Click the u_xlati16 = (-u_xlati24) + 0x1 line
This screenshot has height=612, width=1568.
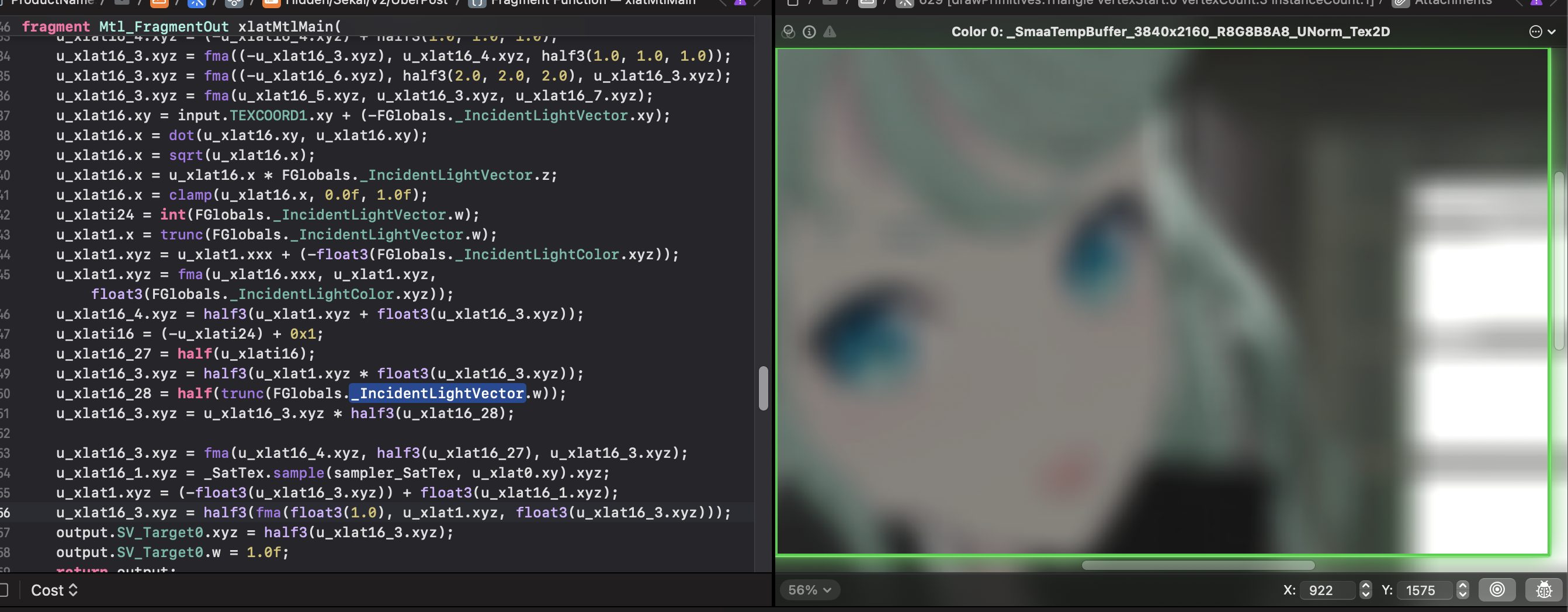click(x=189, y=334)
